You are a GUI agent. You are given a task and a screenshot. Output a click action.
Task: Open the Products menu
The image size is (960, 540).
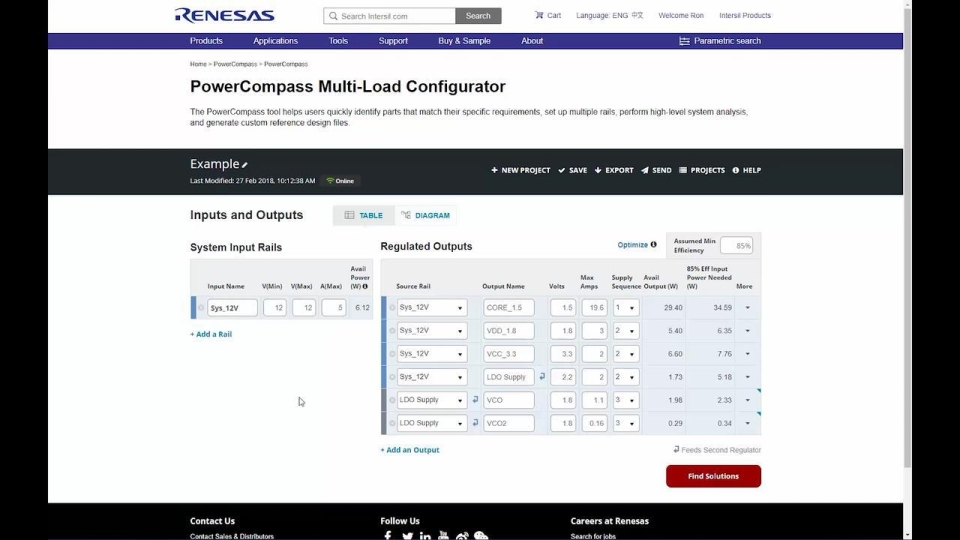point(206,41)
